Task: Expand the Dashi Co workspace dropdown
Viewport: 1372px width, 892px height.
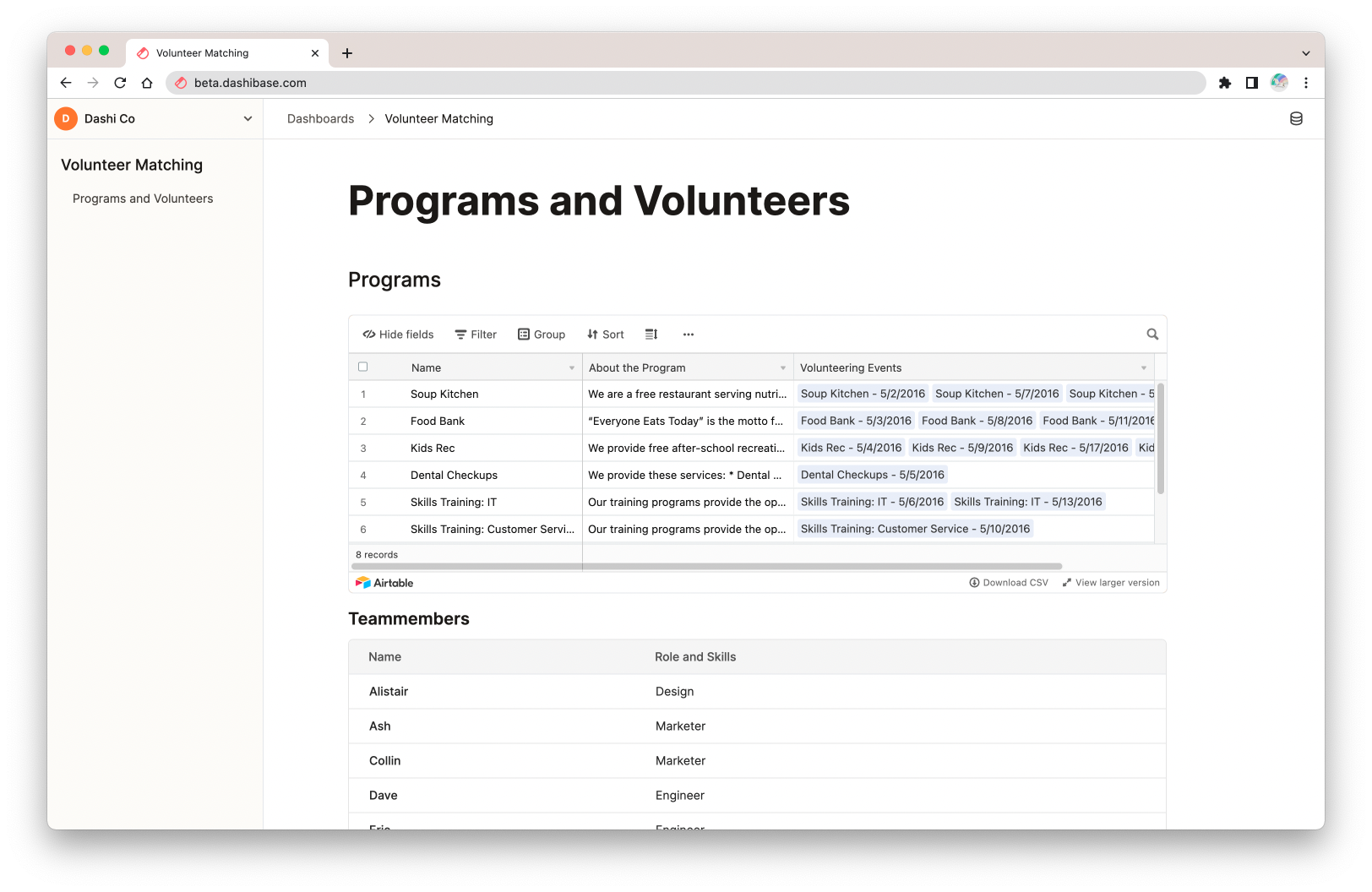Action: tap(248, 119)
